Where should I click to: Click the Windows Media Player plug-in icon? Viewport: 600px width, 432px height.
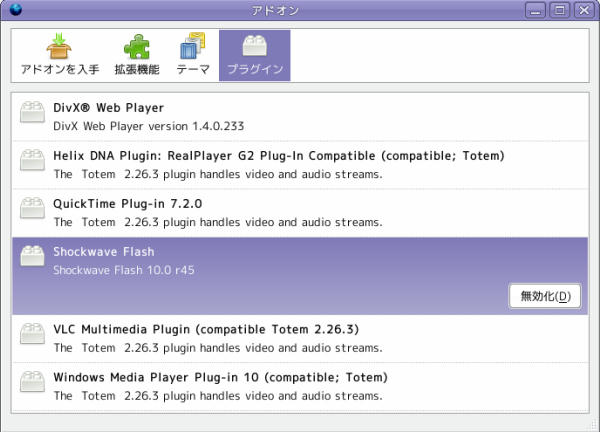[x=32, y=381]
